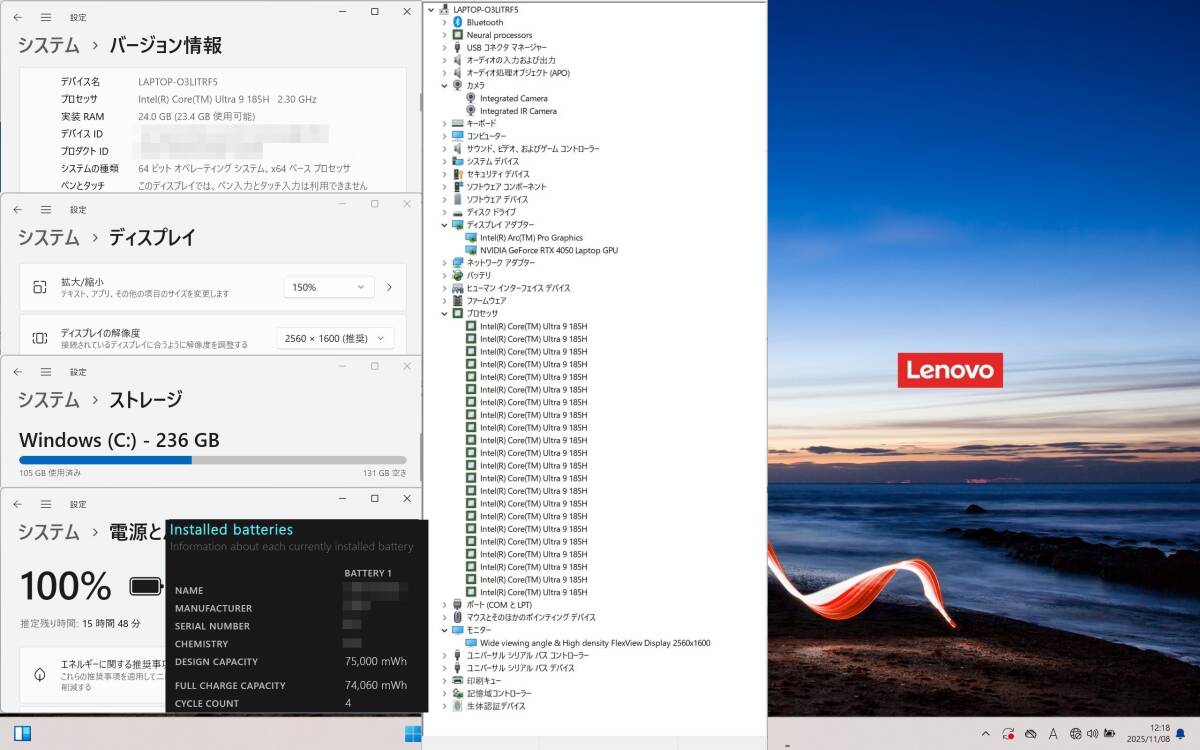Click the Neural processors category icon
Screen dimensions: 1200x750
[458, 35]
